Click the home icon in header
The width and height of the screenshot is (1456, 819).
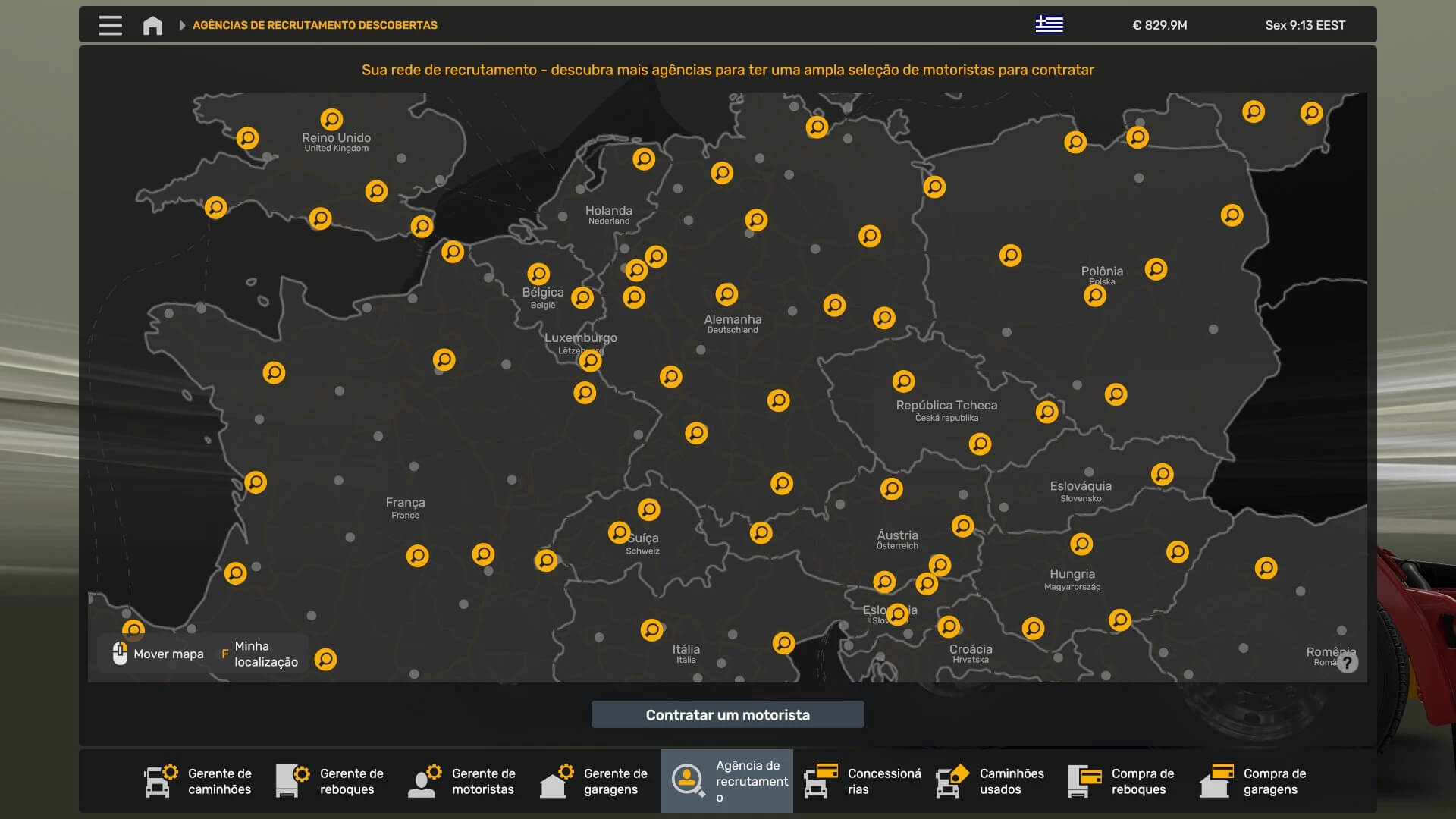(152, 25)
